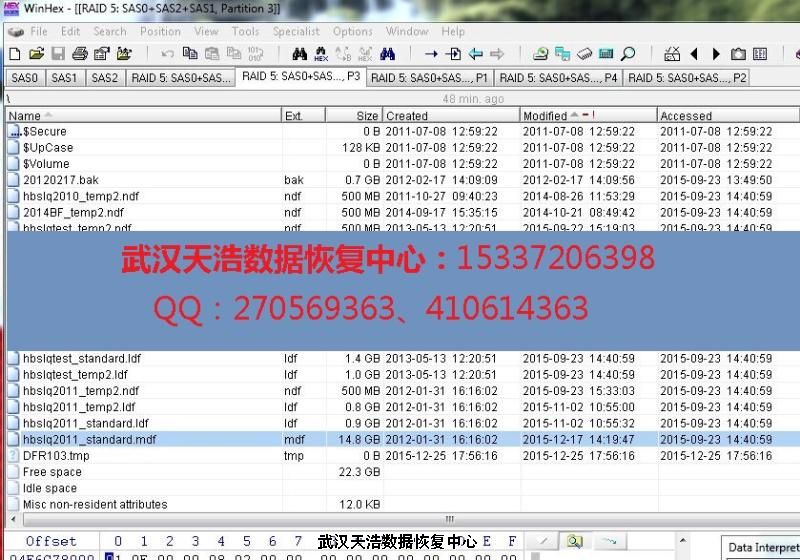Click the Find Text binoculars icon

click(x=299, y=54)
